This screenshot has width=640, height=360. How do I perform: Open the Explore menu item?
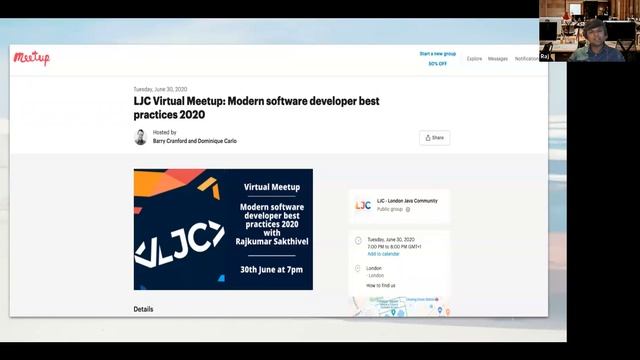coord(474,59)
